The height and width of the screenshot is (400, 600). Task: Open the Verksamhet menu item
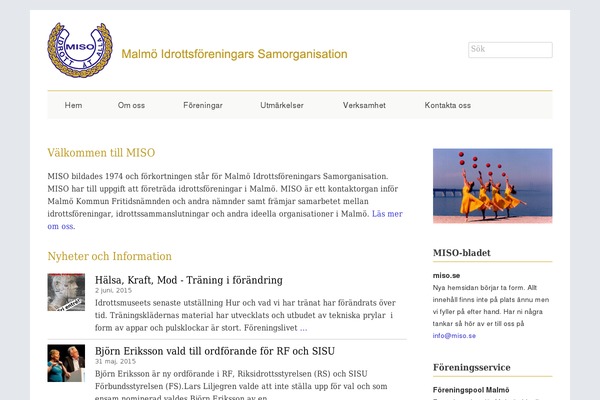click(364, 105)
